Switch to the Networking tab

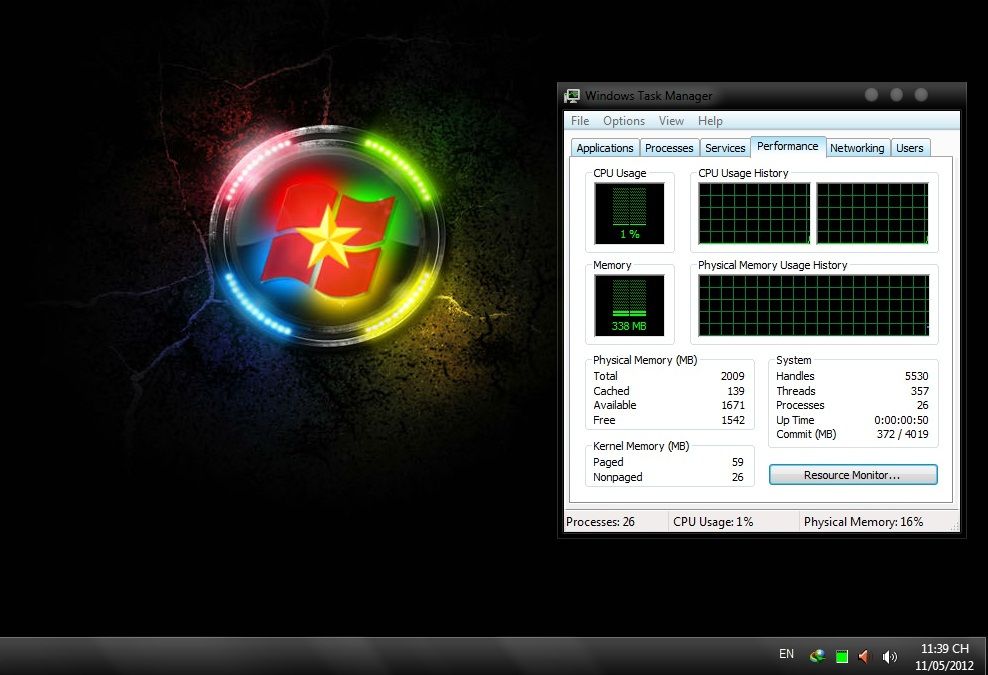tap(857, 148)
